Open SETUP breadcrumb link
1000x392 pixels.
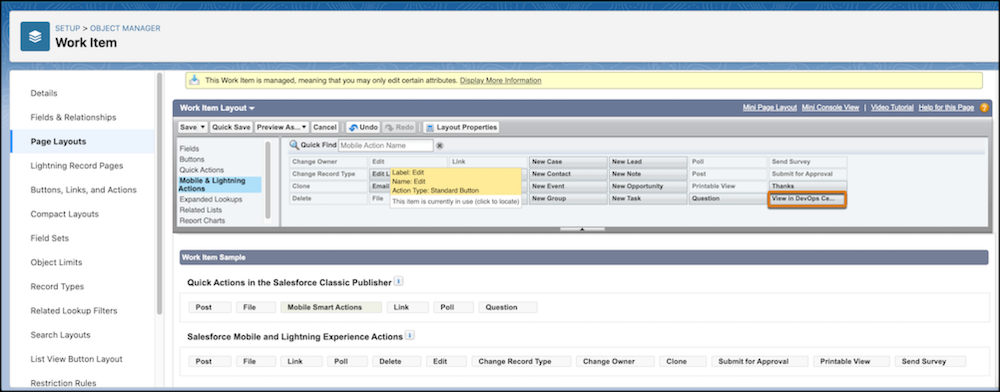coord(68,29)
